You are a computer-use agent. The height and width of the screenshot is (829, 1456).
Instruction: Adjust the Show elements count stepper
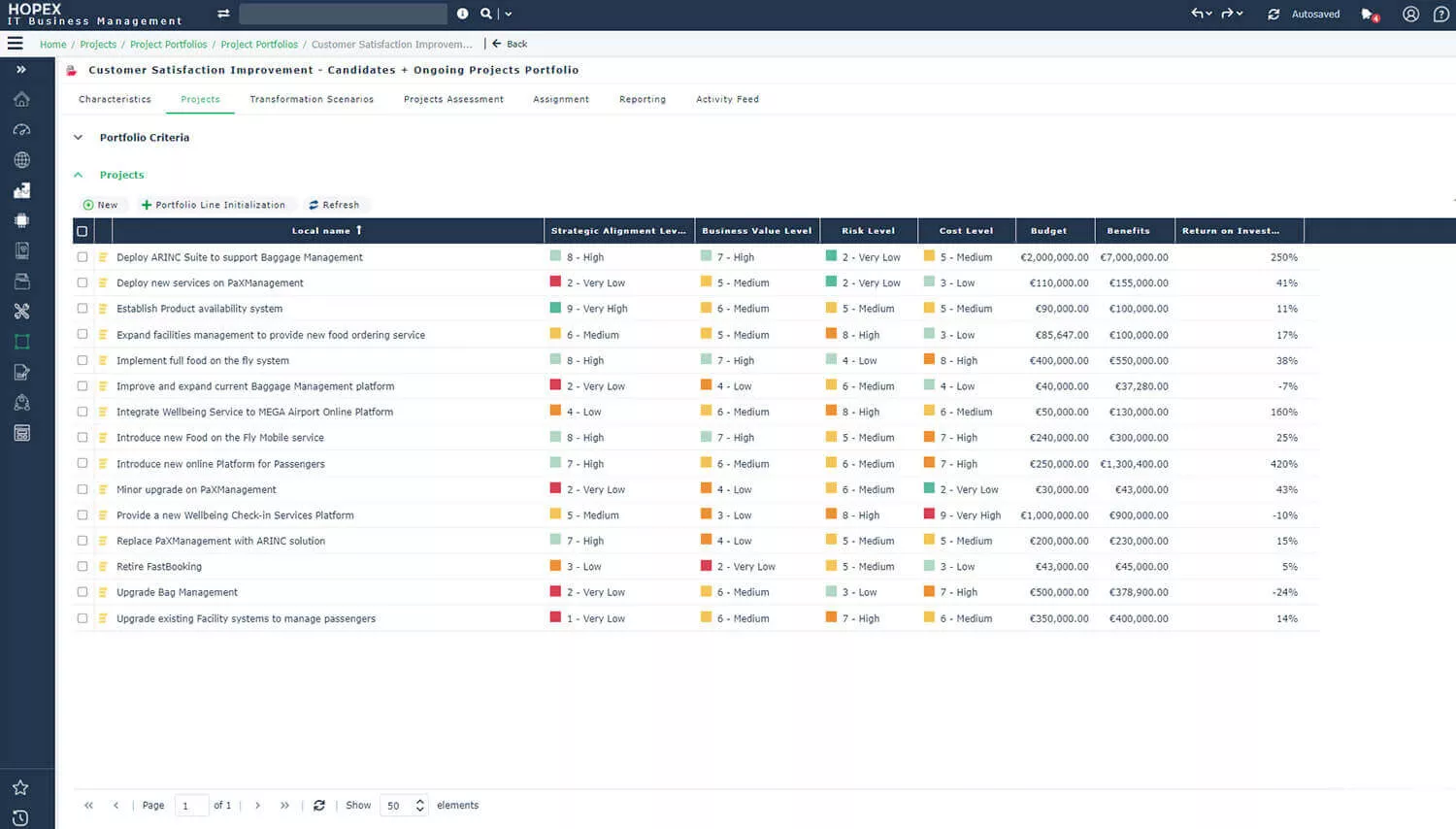(x=419, y=806)
